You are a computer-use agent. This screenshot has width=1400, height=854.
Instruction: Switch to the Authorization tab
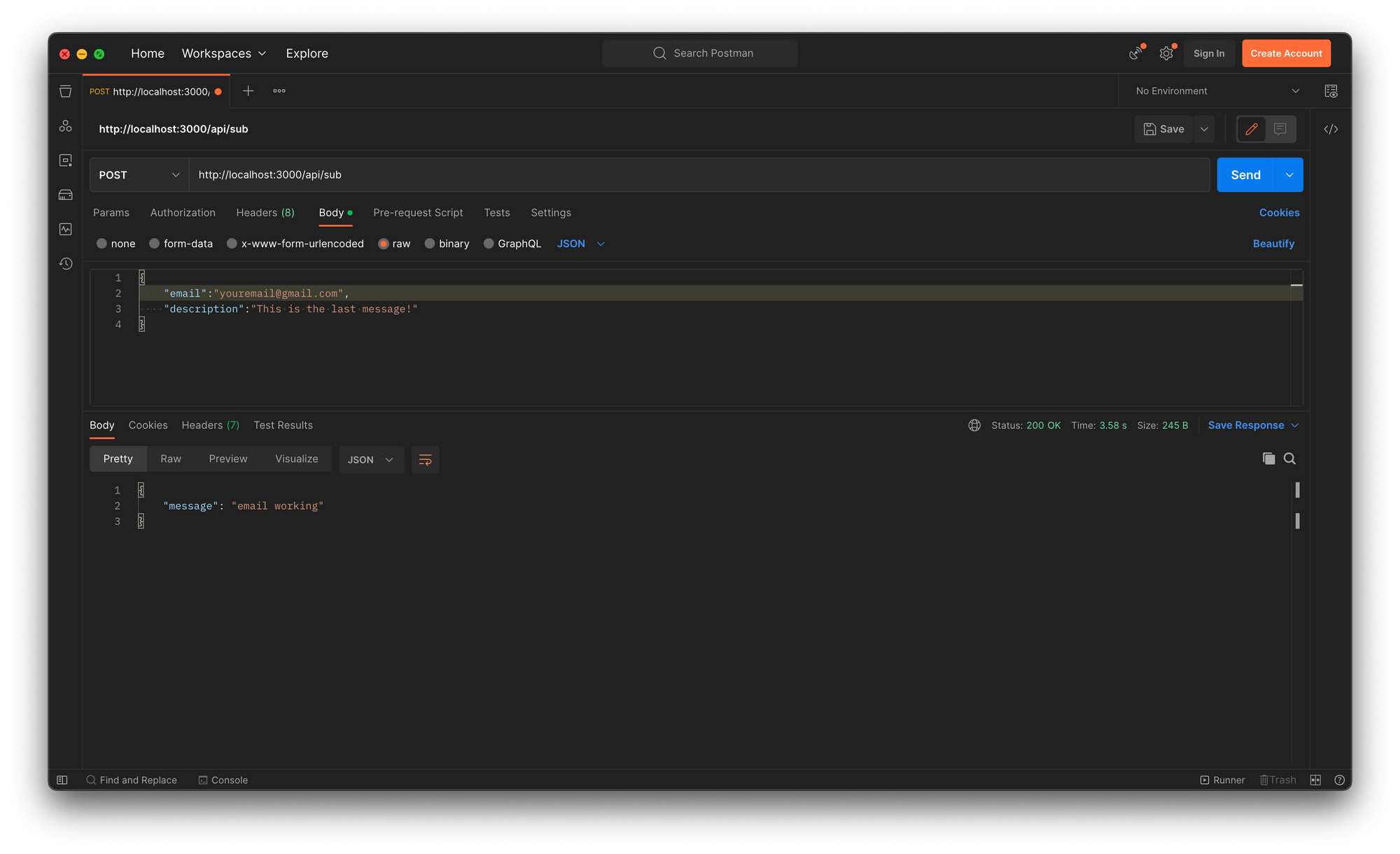click(183, 213)
